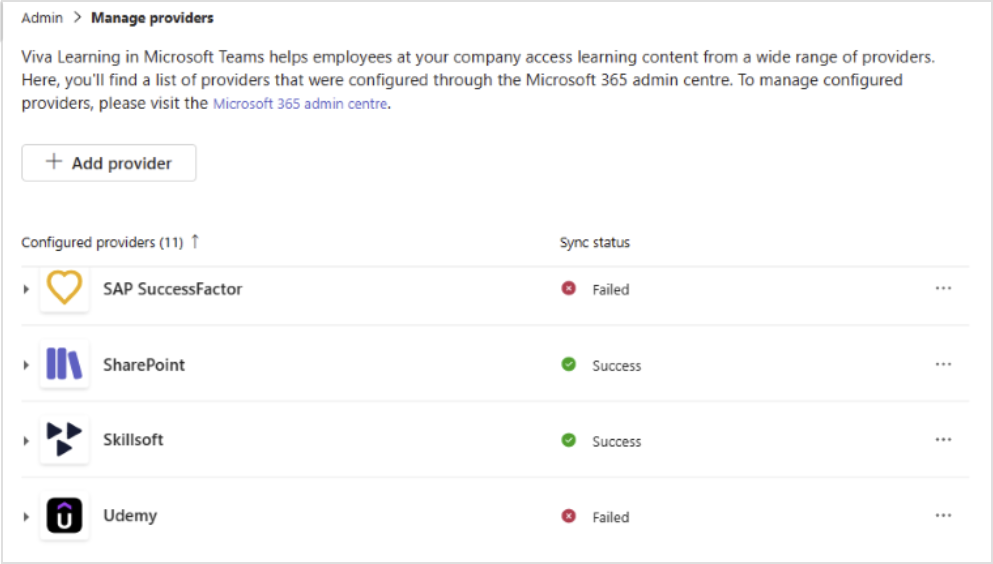The image size is (993, 564).
Task: Click Success status text for Skillsoft
Action: (616, 441)
